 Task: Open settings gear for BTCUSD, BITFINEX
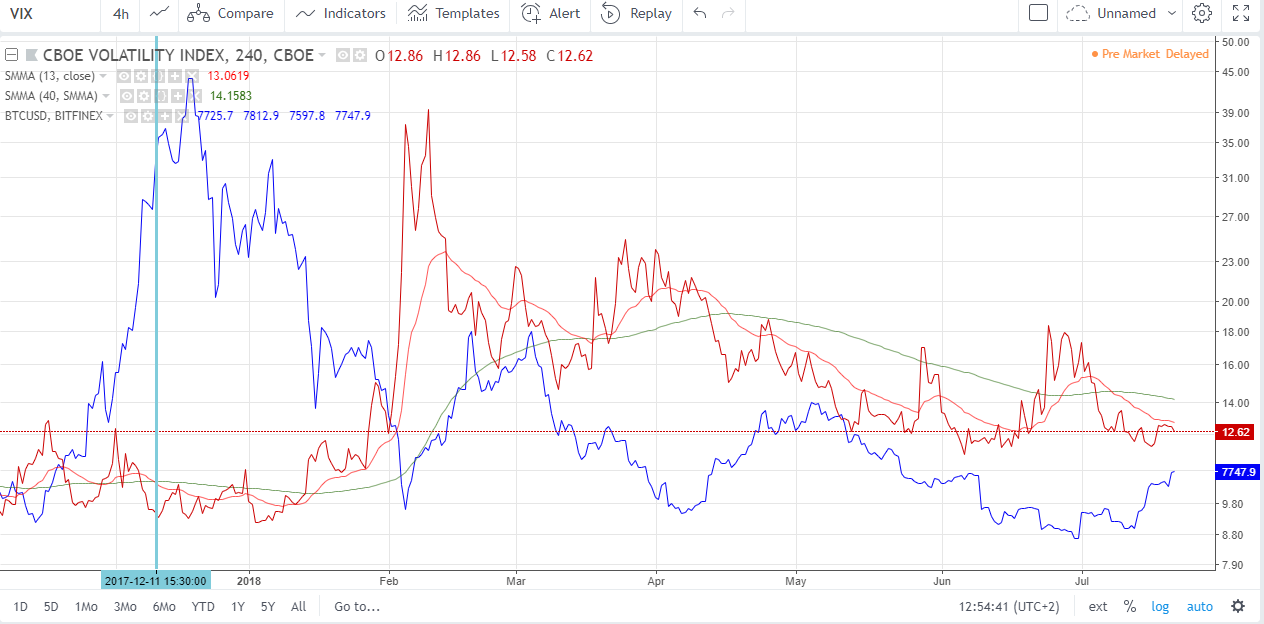click(x=148, y=116)
